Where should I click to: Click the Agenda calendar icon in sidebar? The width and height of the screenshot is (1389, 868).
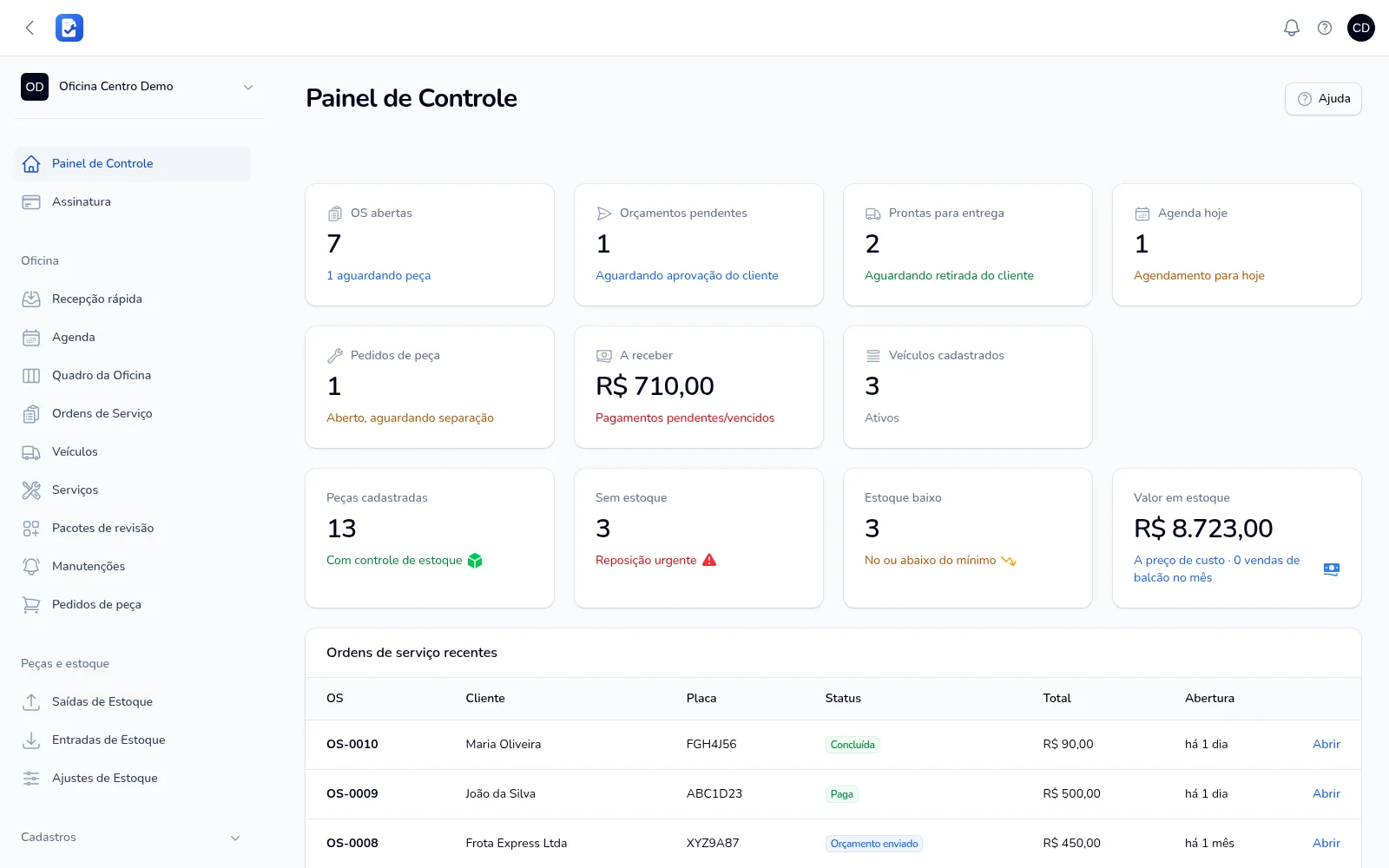pyautogui.click(x=31, y=337)
